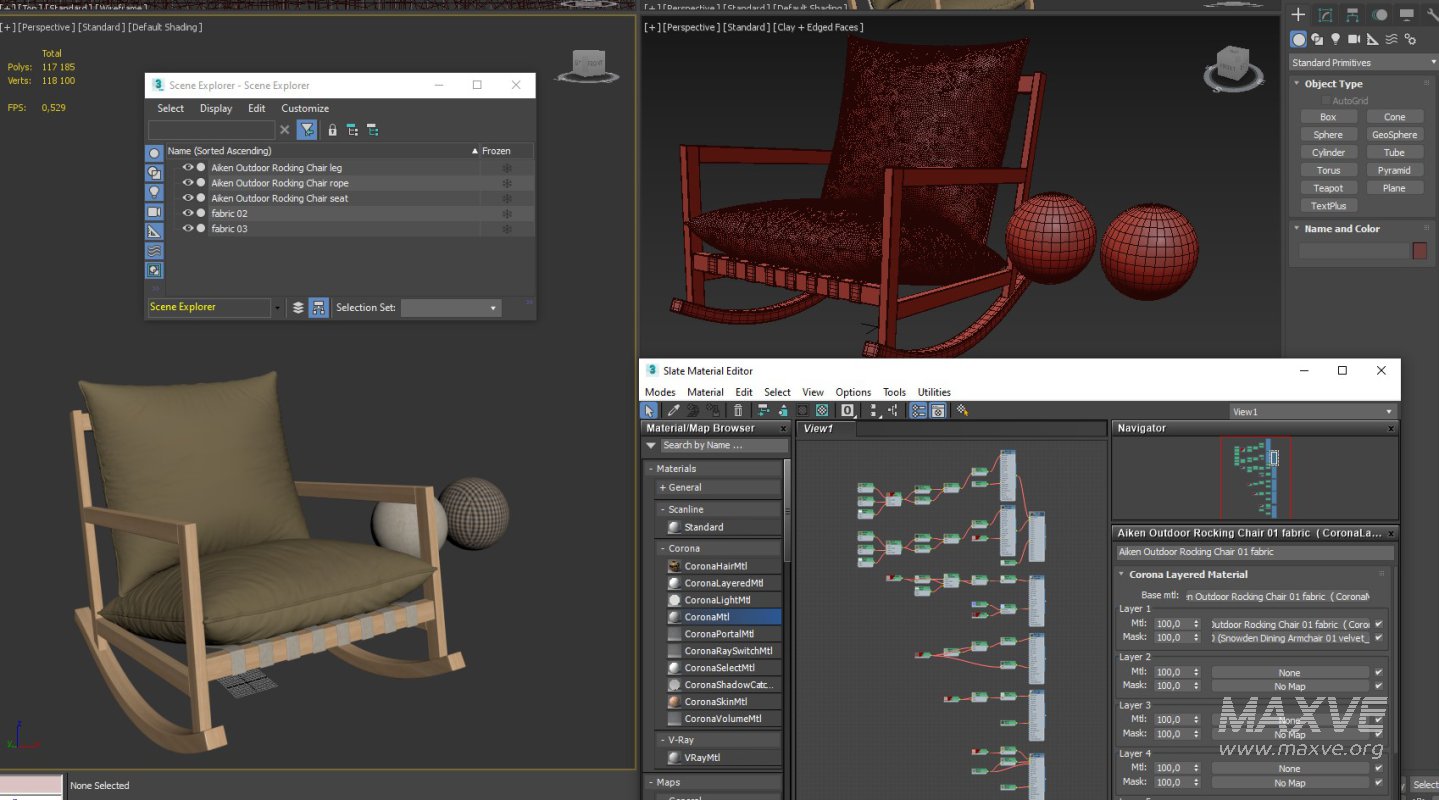This screenshot has width=1439, height=800.
Task: Open the Selection Set dropdown
Action: click(450, 308)
